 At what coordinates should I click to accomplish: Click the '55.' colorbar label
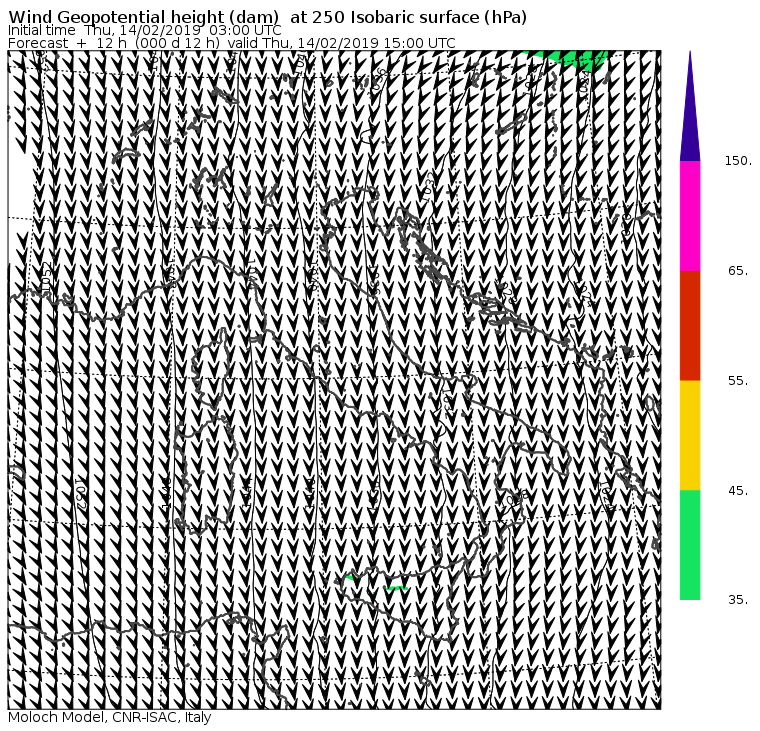738,381
